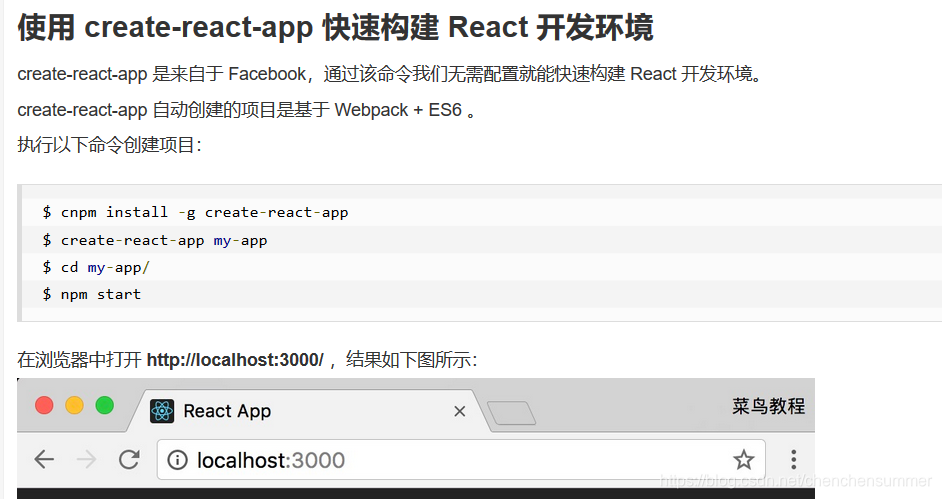Screen dimensions: 942x499
Task: Click the browser forward arrow
Action: (x=87, y=460)
